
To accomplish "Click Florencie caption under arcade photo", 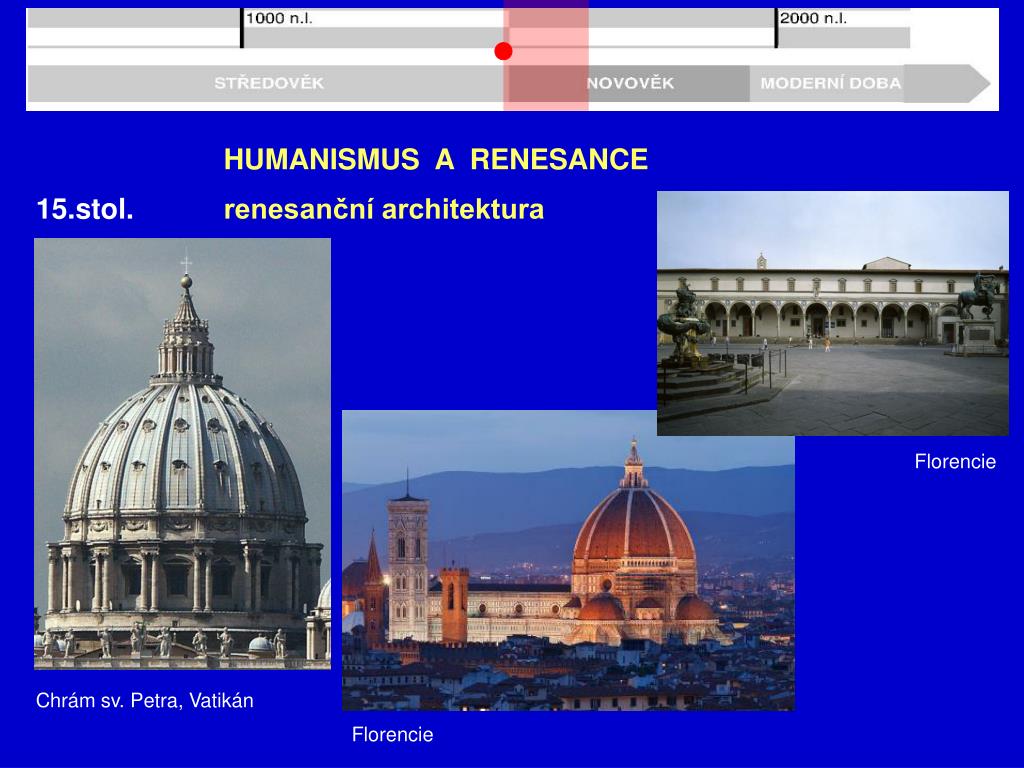I will (955, 462).
